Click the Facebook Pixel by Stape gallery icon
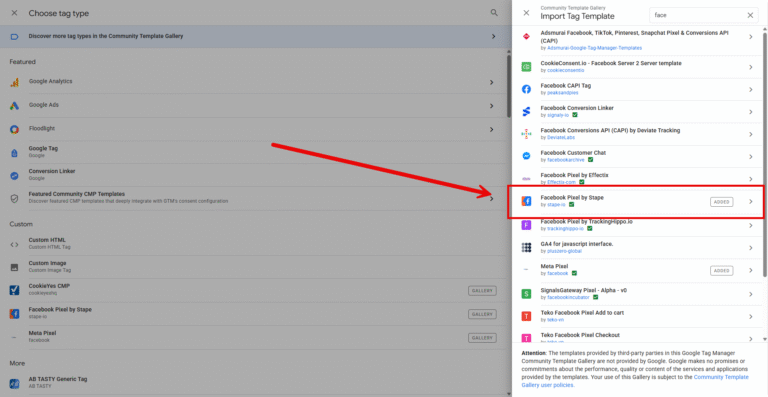The width and height of the screenshot is (768, 397). 526,201
